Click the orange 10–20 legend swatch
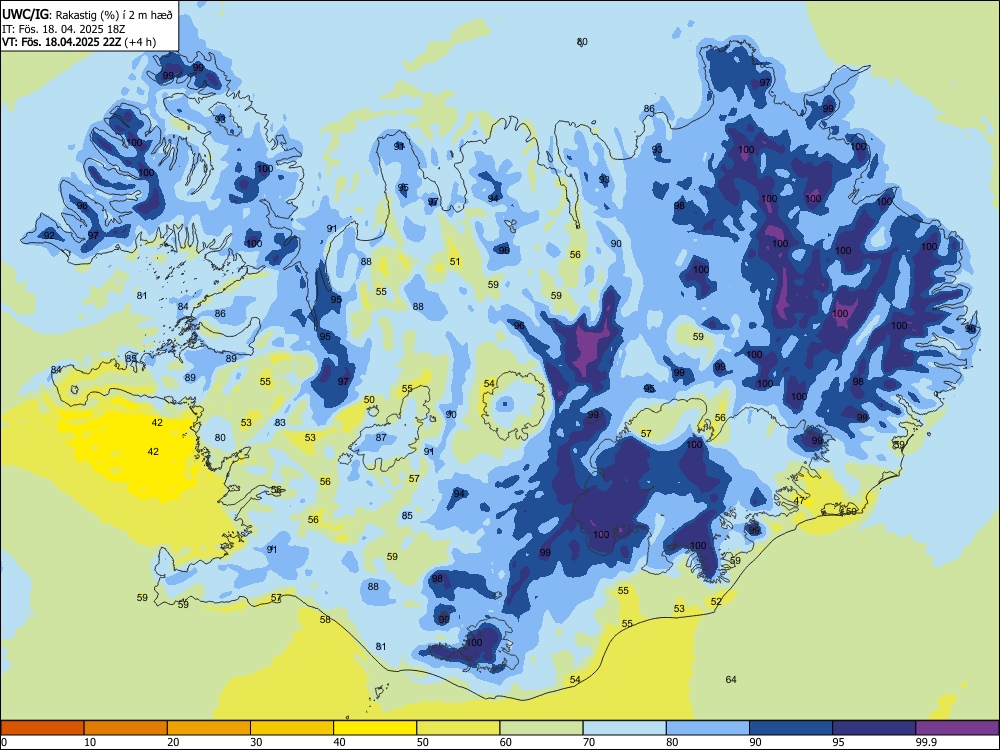1000x750 pixels. [x=126, y=728]
